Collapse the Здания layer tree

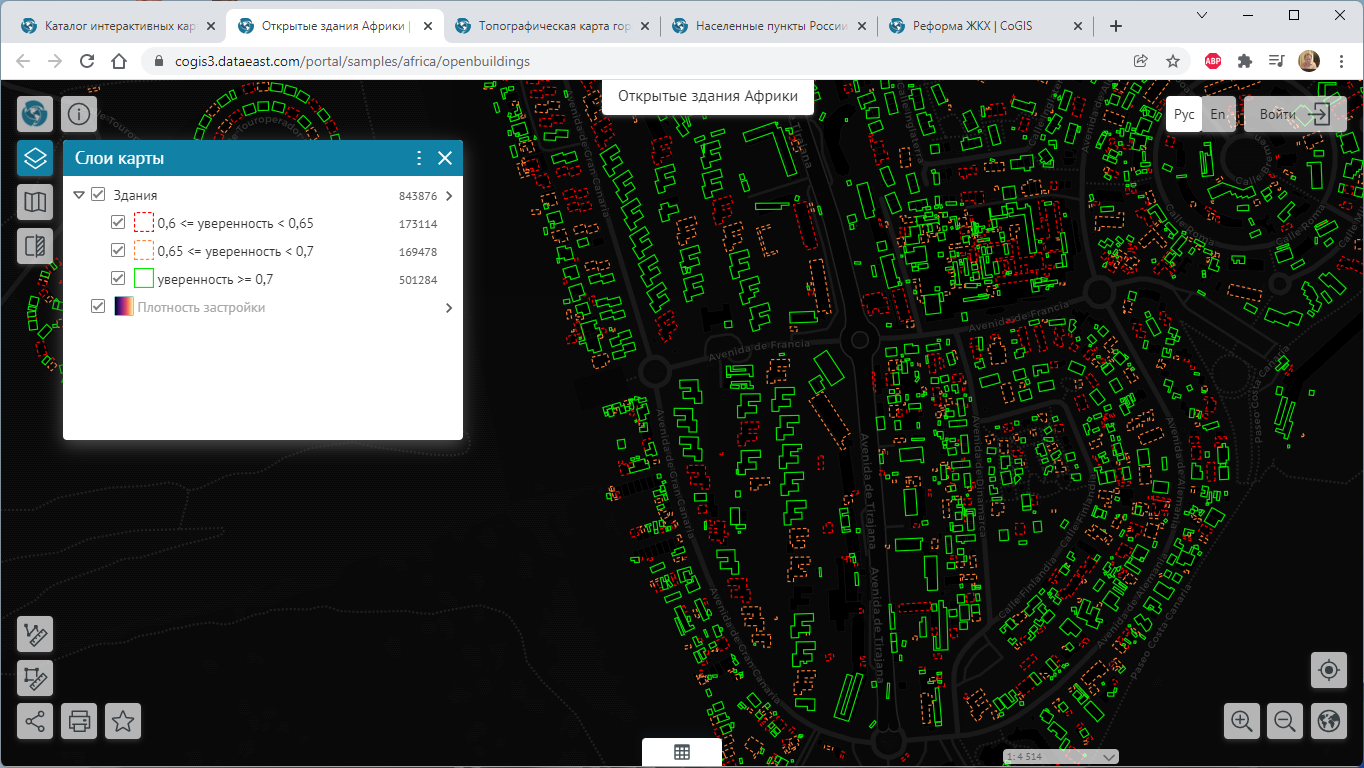[x=79, y=196]
